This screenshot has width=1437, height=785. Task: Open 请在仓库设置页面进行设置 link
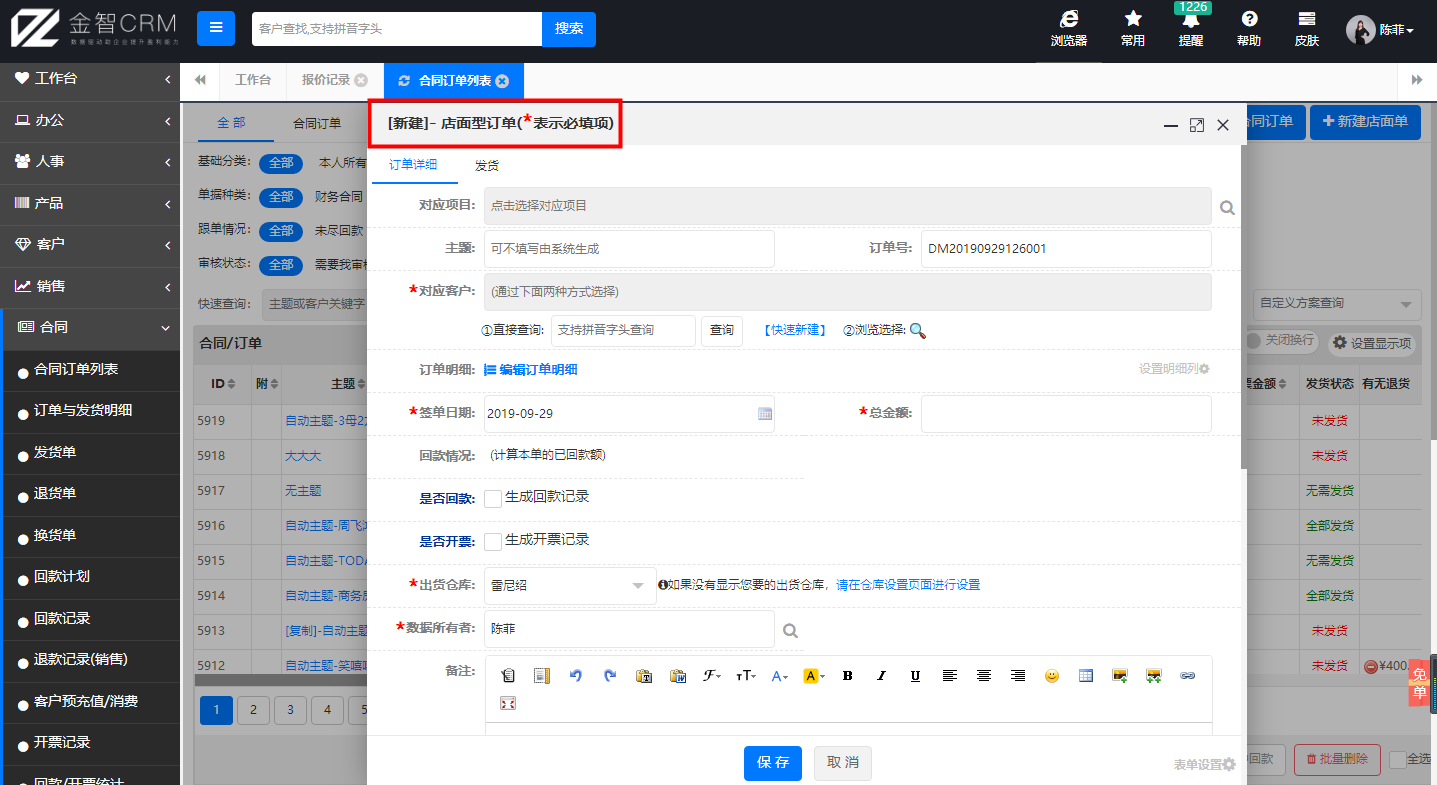[908, 585]
